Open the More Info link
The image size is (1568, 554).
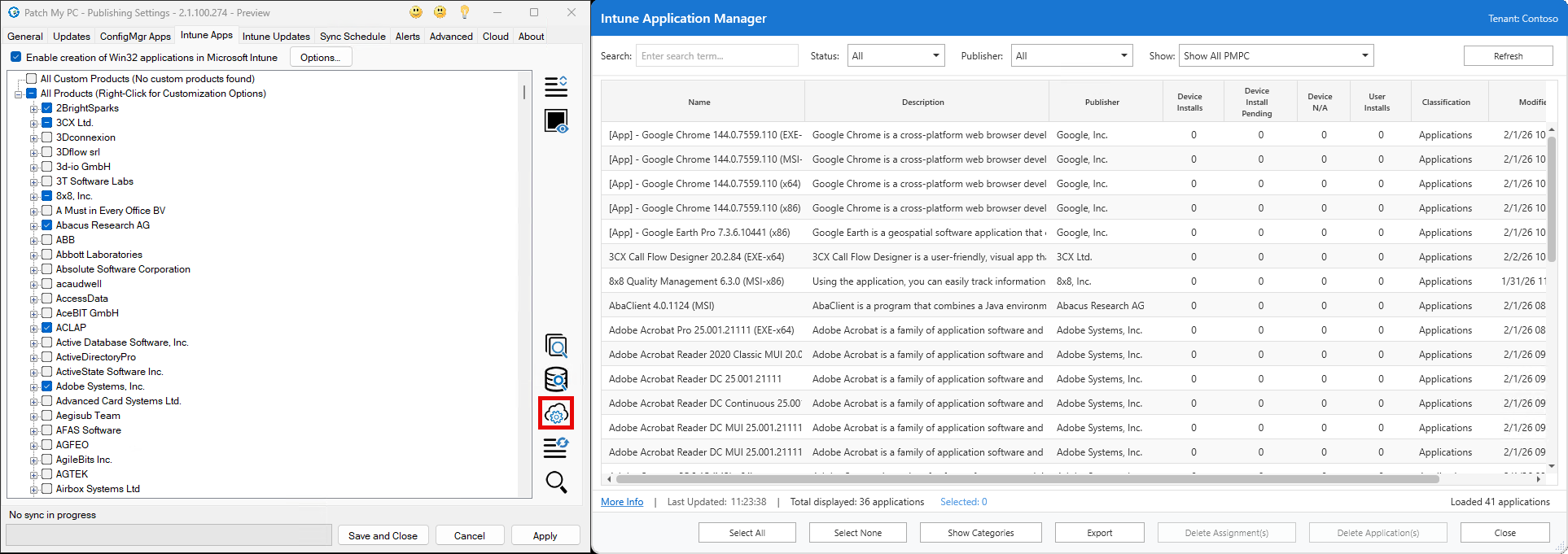pos(622,502)
